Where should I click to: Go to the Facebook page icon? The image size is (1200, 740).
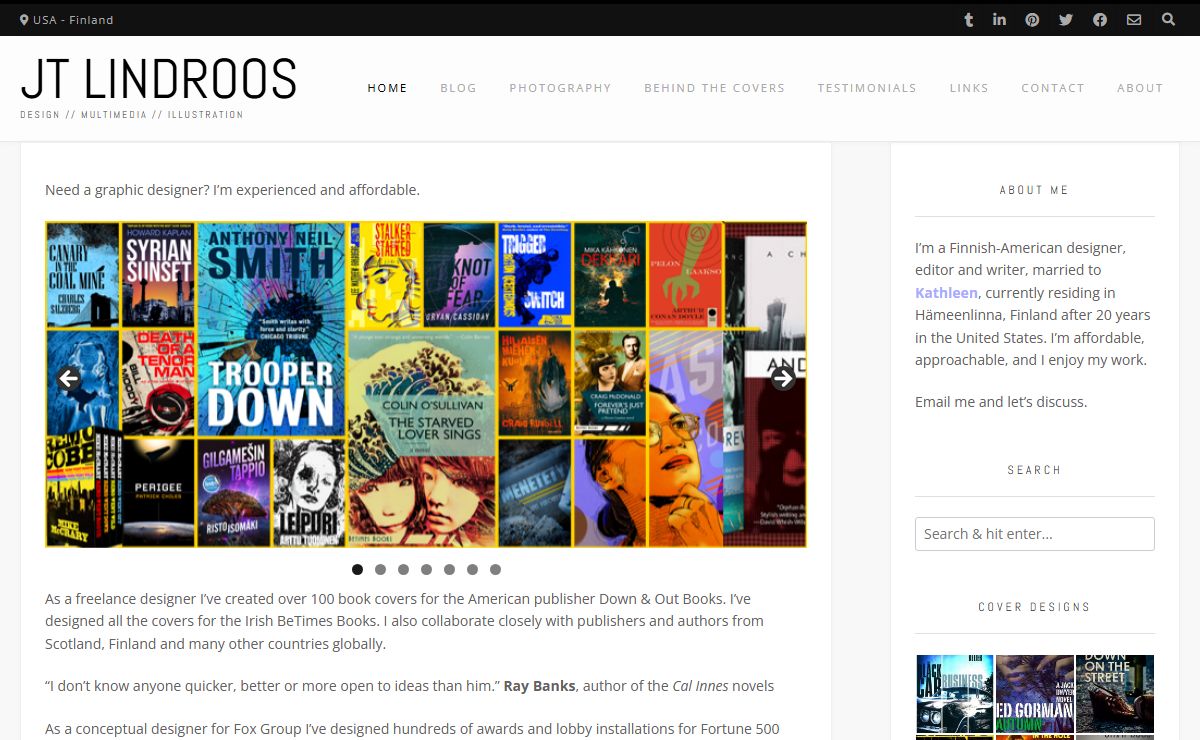click(x=1100, y=19)
